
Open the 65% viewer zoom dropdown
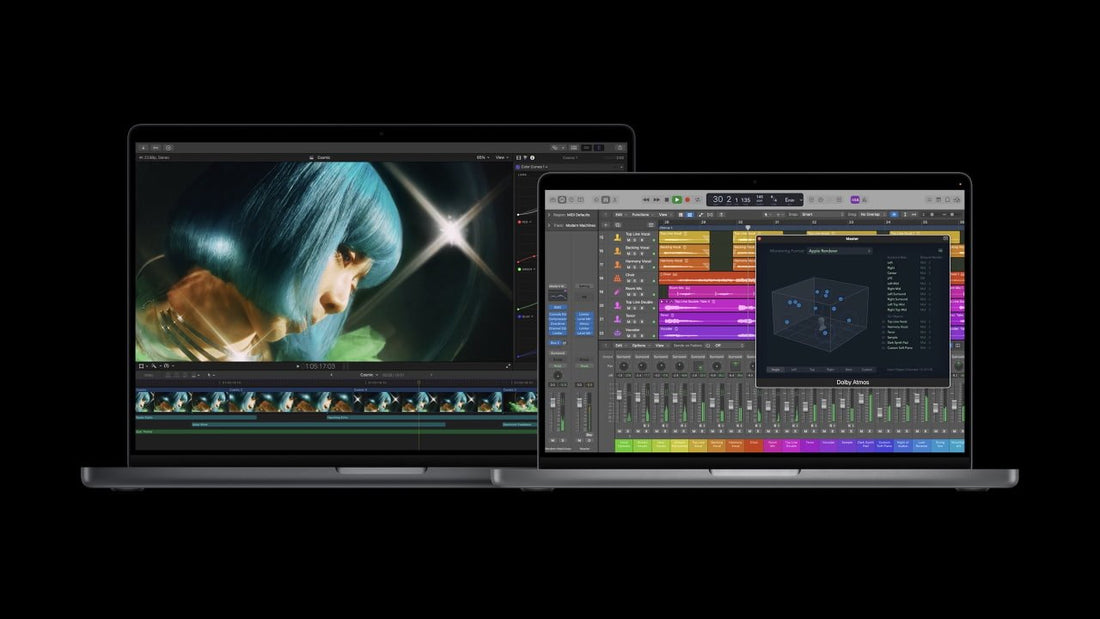click(483, 158)
